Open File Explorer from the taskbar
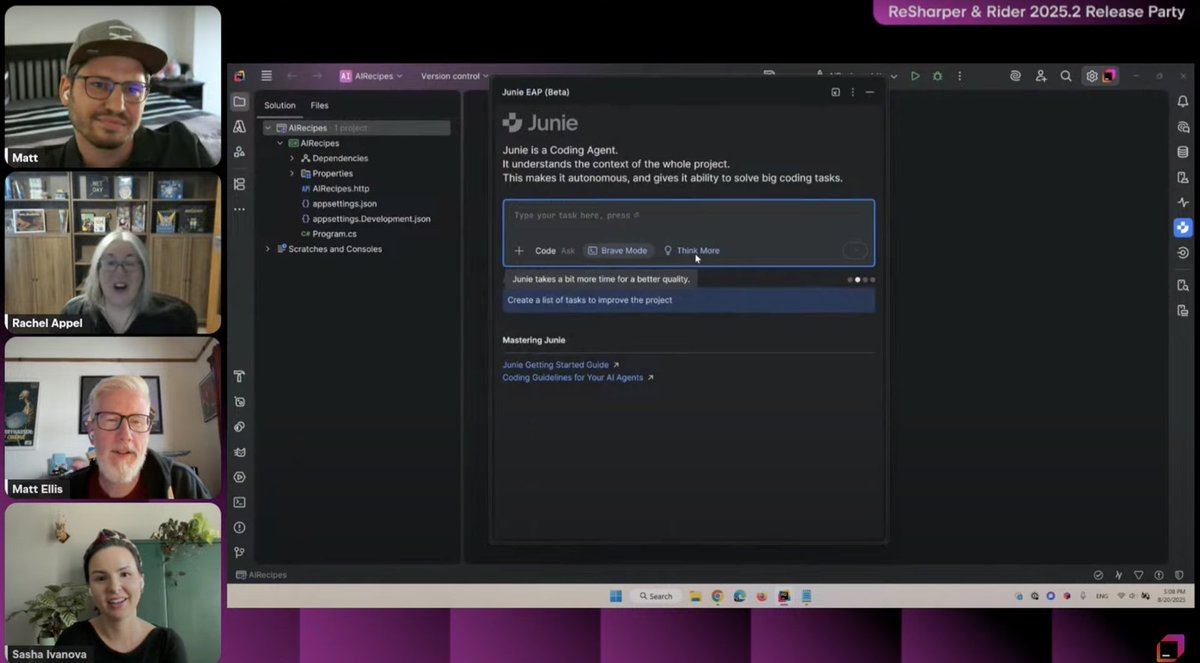The width and height of the screenshot is (1200, 663). pyautogui.click(x=695, y=596)
